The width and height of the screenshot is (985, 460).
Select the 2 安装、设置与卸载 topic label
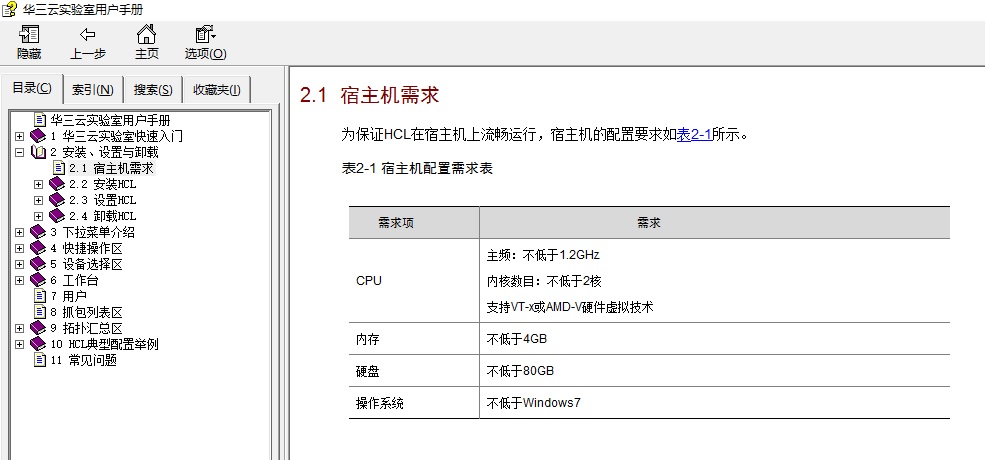pos(104,152)
